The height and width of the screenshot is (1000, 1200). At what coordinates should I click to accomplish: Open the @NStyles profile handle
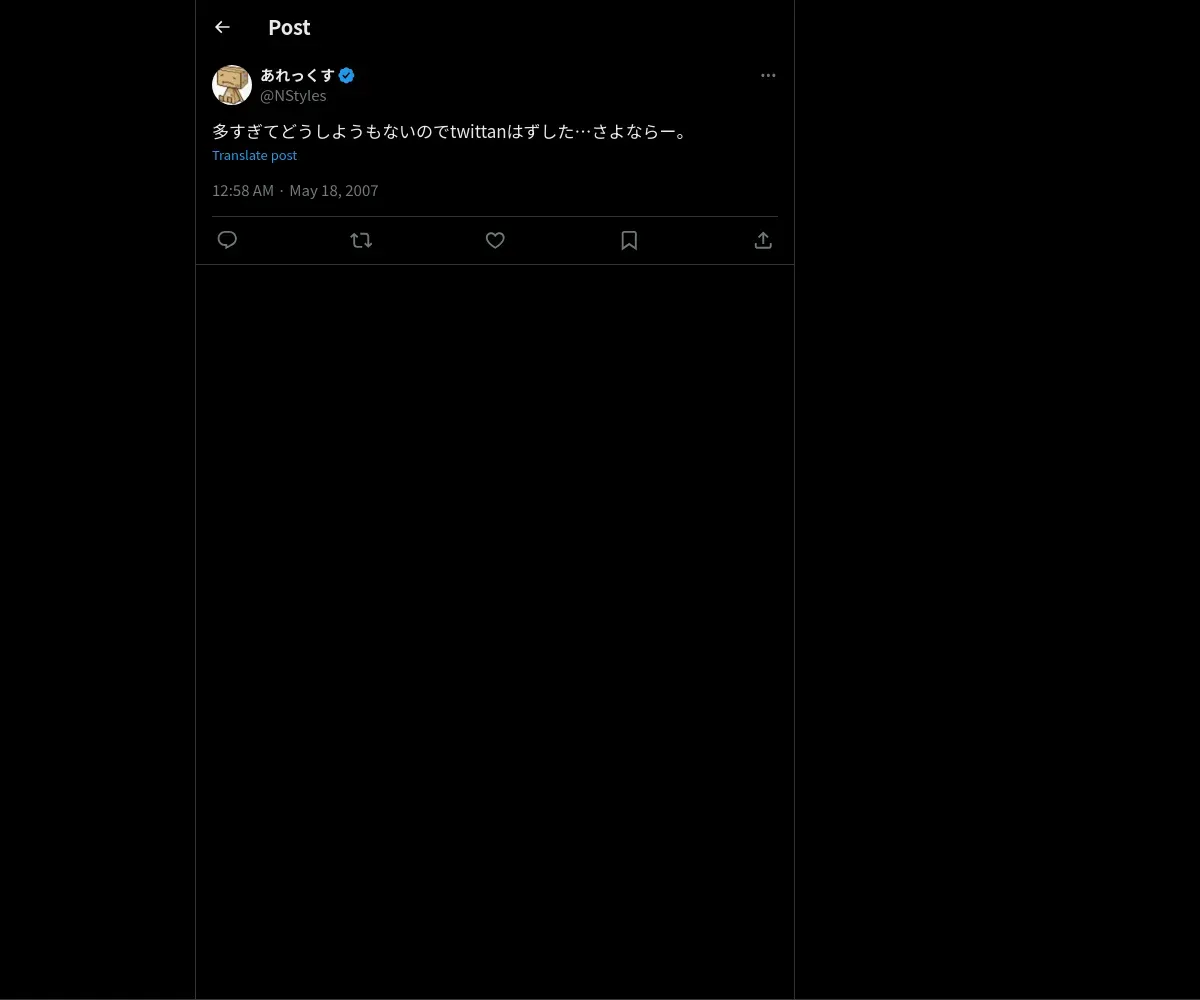pos(293,96)
